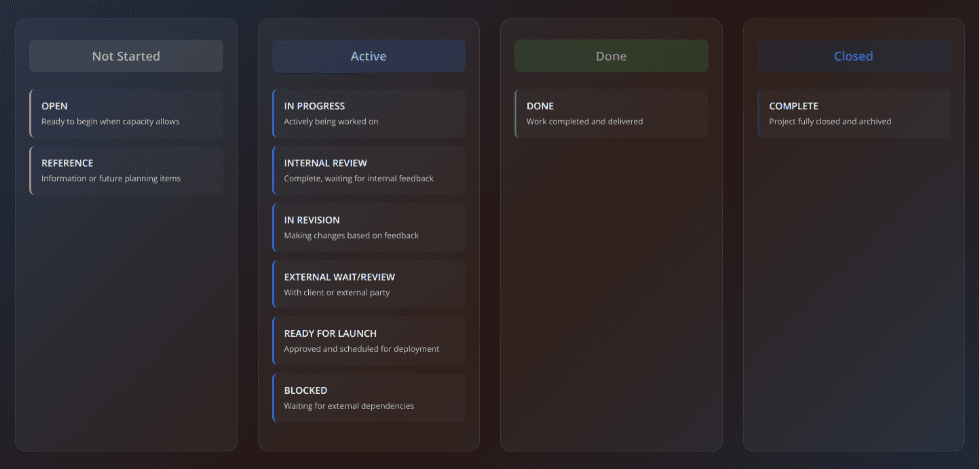Click the DONE status card
The height and width of the screenshot is (469, 979).
611,113
